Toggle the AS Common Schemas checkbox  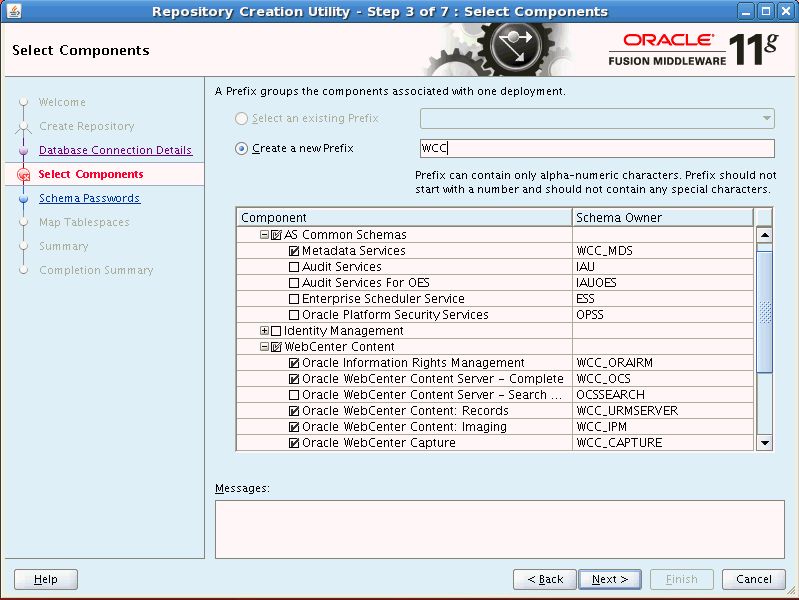276,235
